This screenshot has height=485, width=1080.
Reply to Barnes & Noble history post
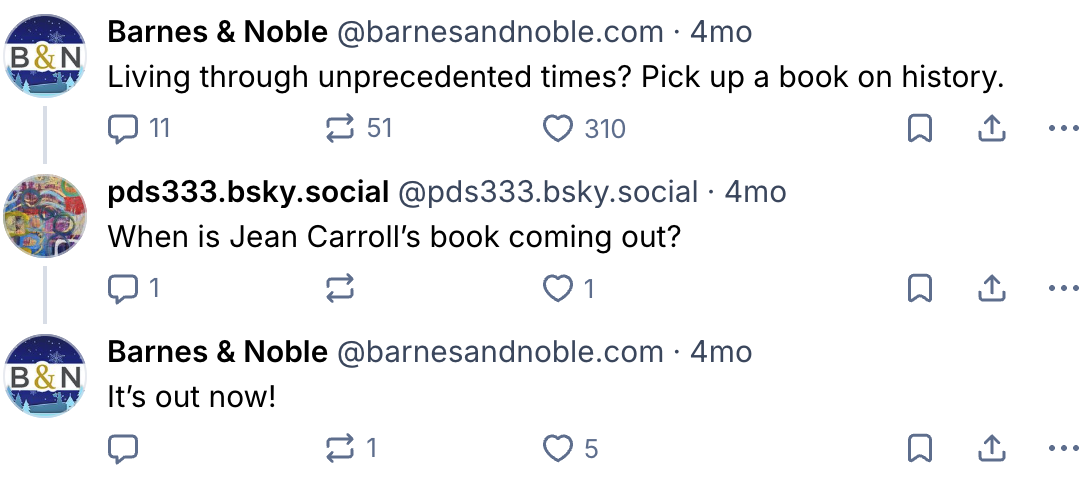pyautogui.click(x=123, y=129)
